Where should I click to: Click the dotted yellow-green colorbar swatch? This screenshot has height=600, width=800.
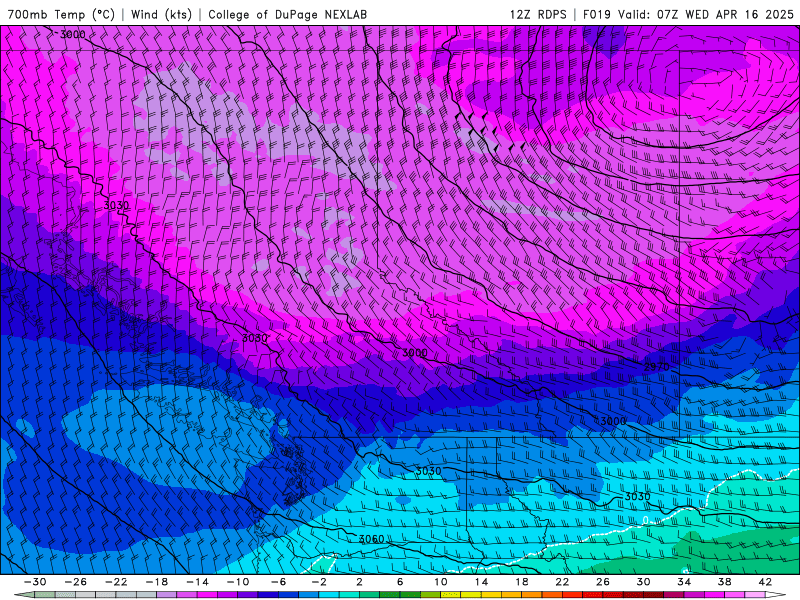[451, 595]
